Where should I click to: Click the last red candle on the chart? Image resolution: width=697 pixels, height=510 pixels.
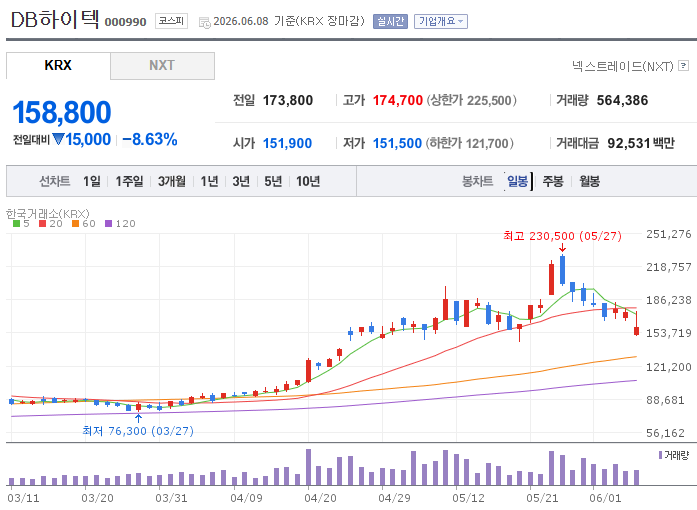(x=637, y=331)
